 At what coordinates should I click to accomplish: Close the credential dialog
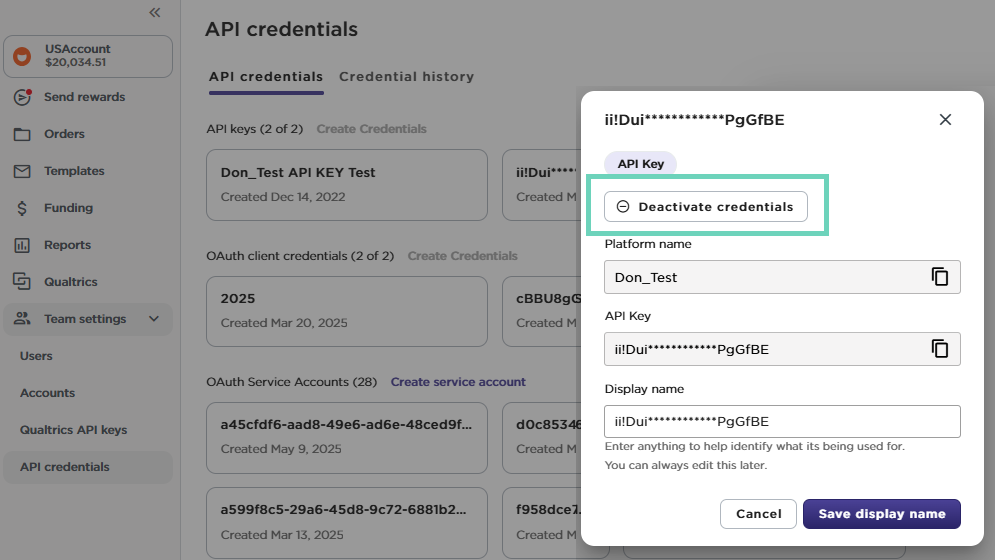pyautogui.click(x=945, y=119)
